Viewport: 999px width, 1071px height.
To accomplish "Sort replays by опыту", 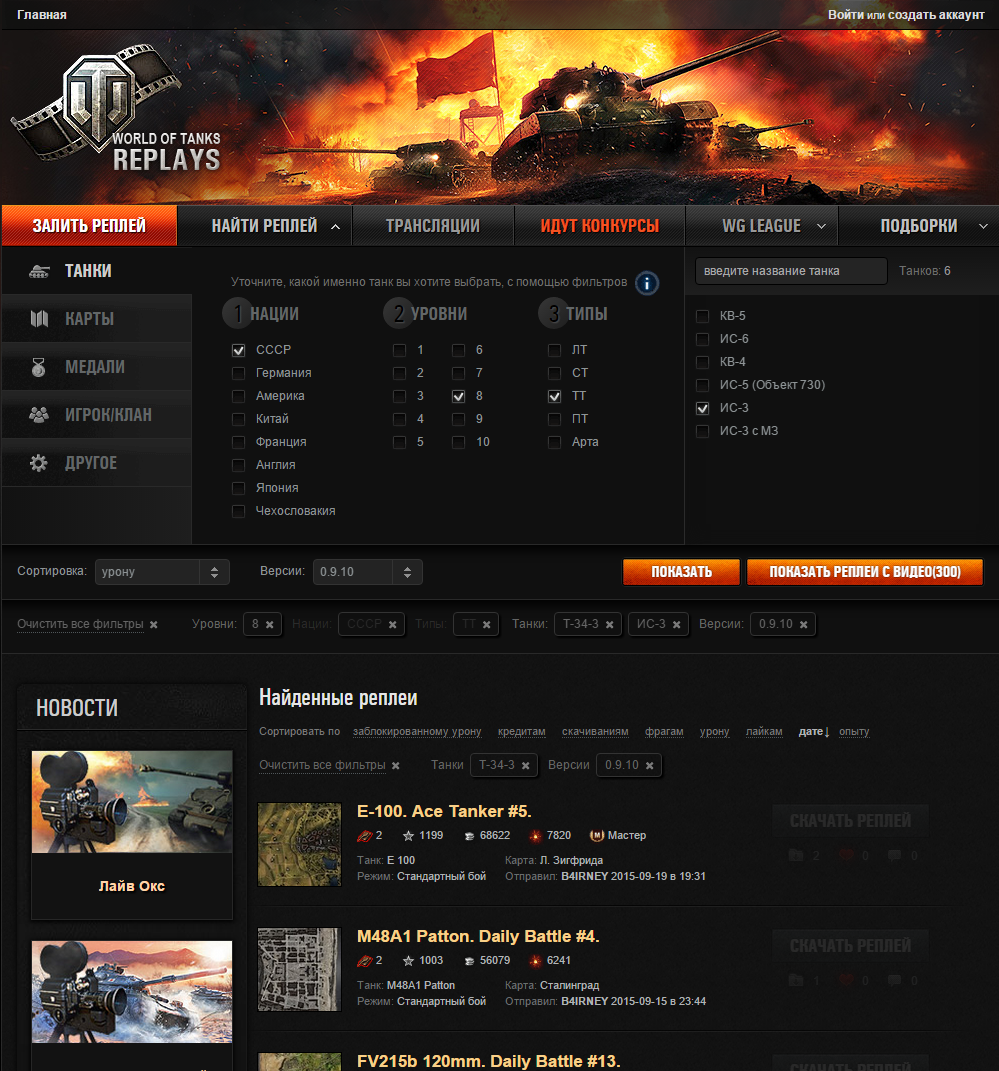I will [x=854, y=732].
